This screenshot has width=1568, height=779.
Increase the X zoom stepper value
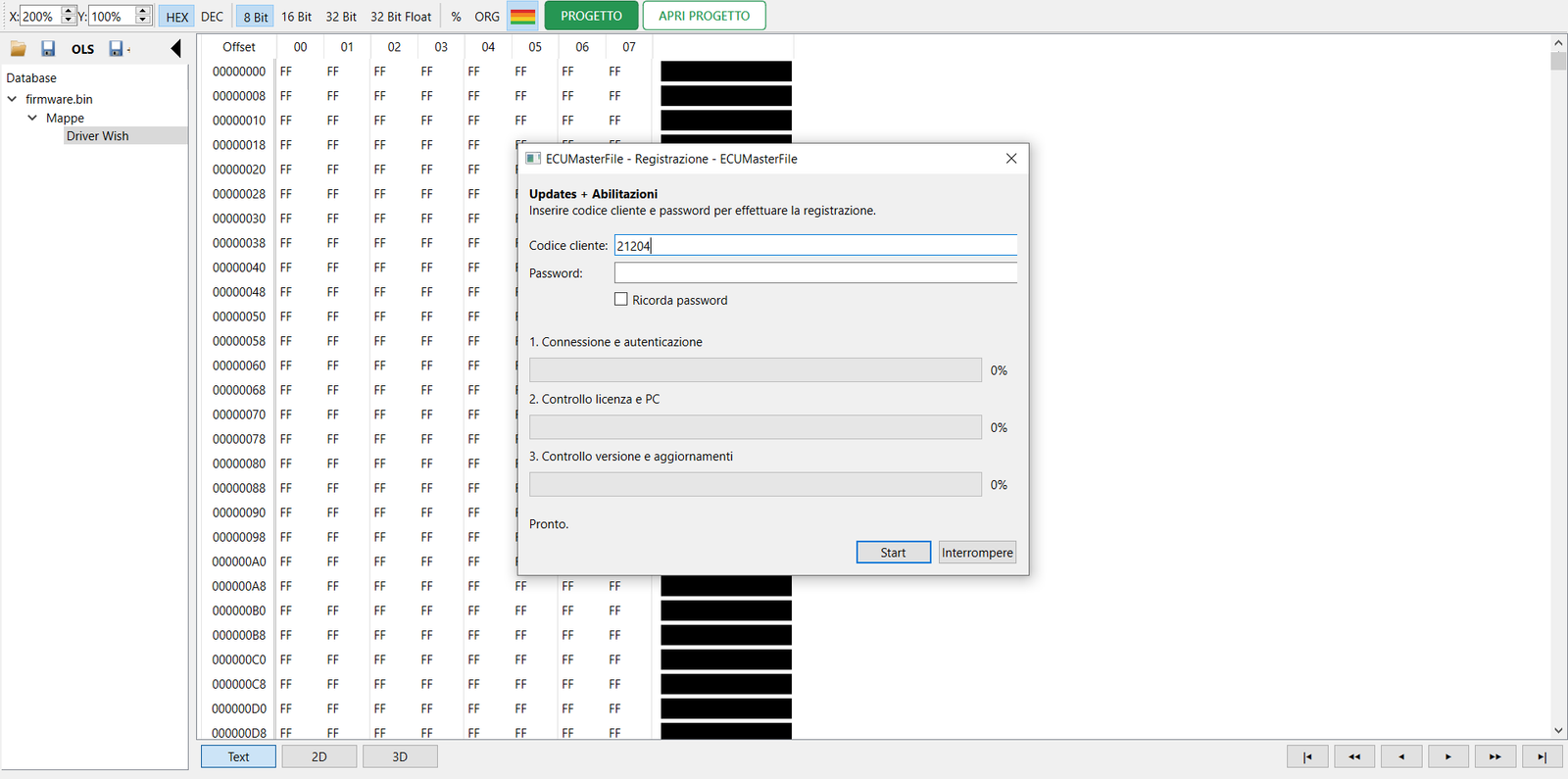[x=69, y=11]
